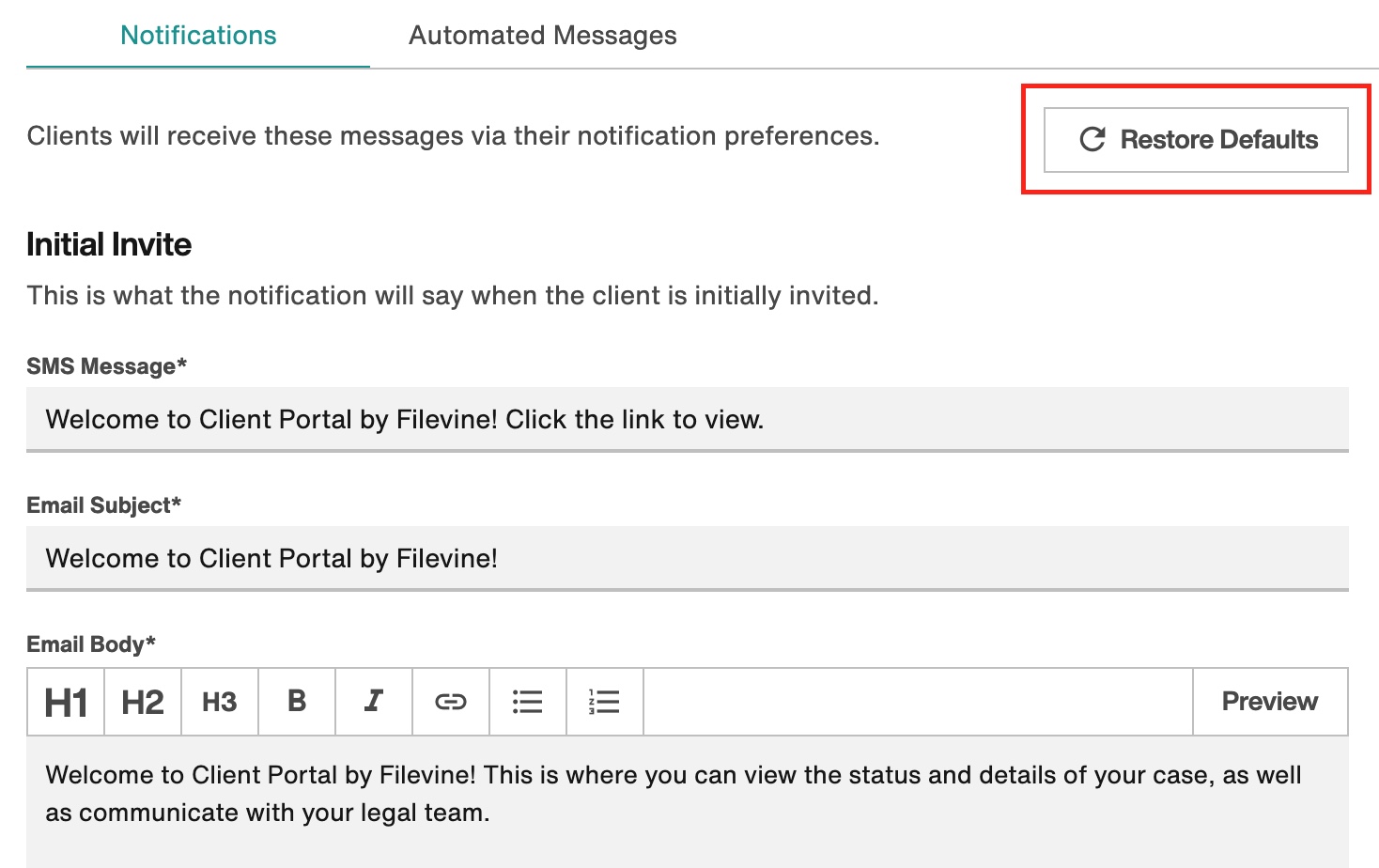
Task: Click inside the Email Body text area
Action: (688, 801)
